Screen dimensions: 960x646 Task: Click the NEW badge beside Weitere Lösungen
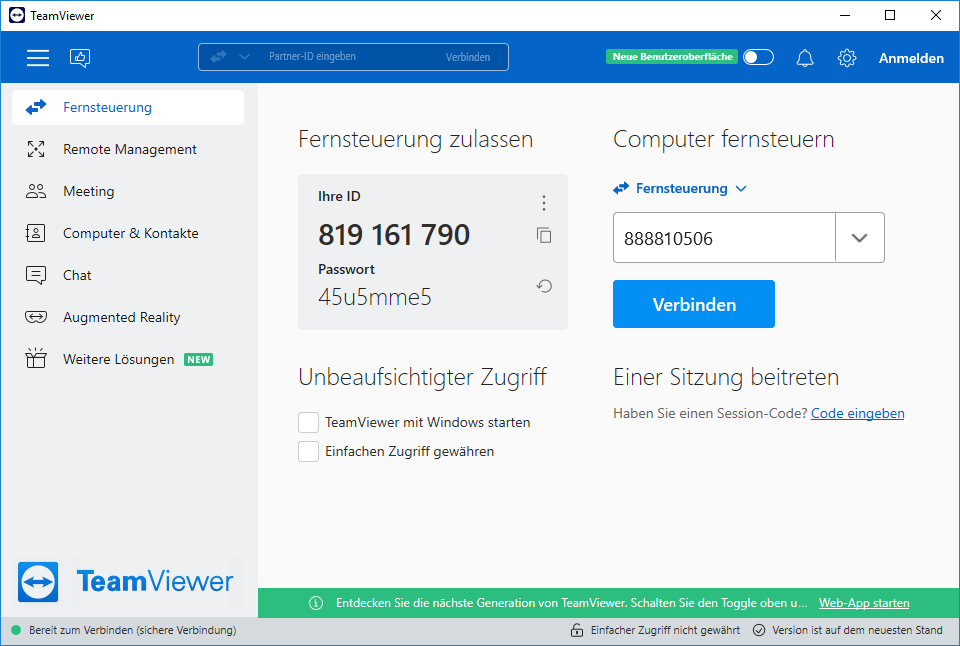pos(198,359)
